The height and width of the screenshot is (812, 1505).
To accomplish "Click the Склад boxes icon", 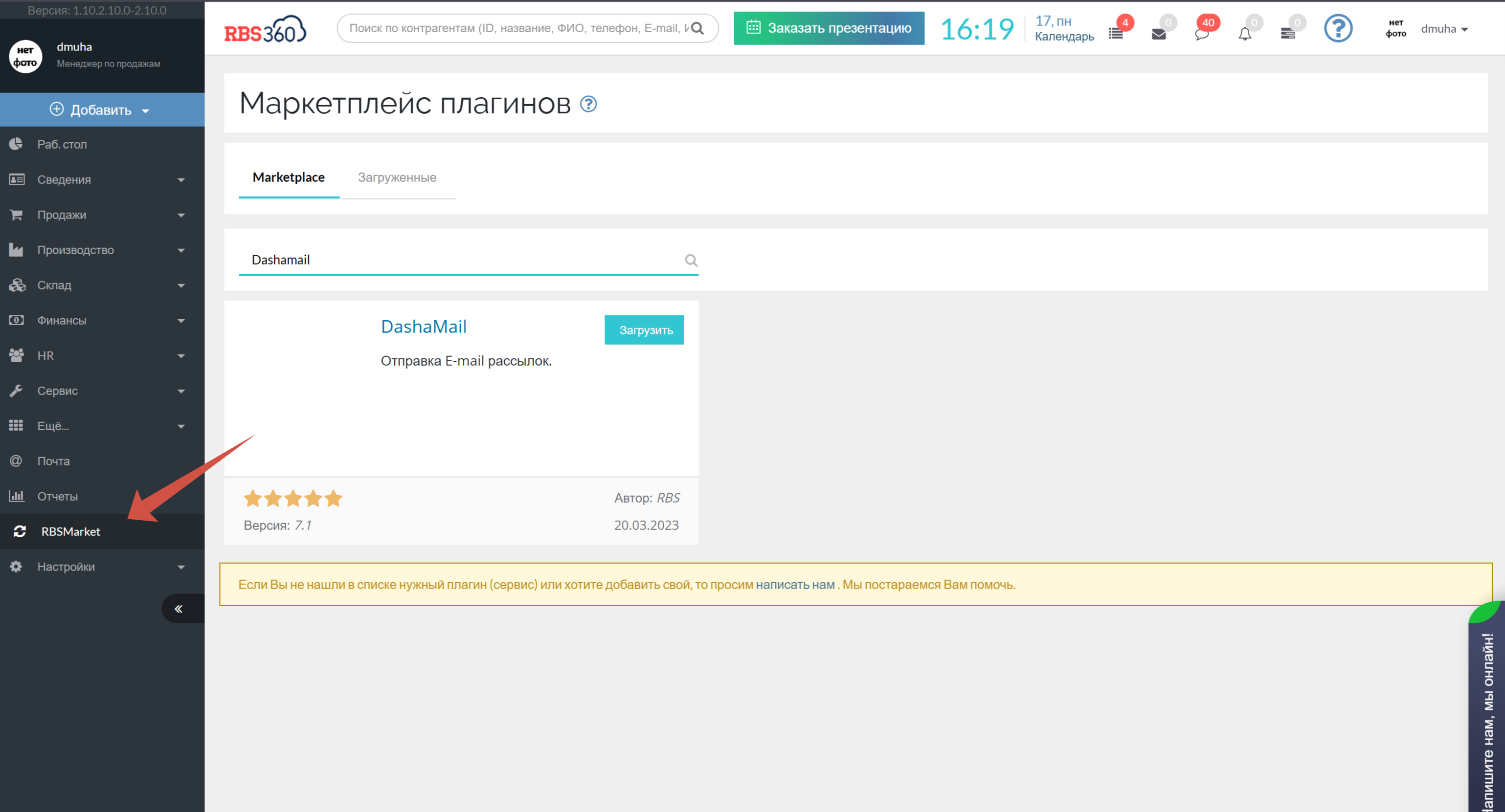I will [17, 285].
